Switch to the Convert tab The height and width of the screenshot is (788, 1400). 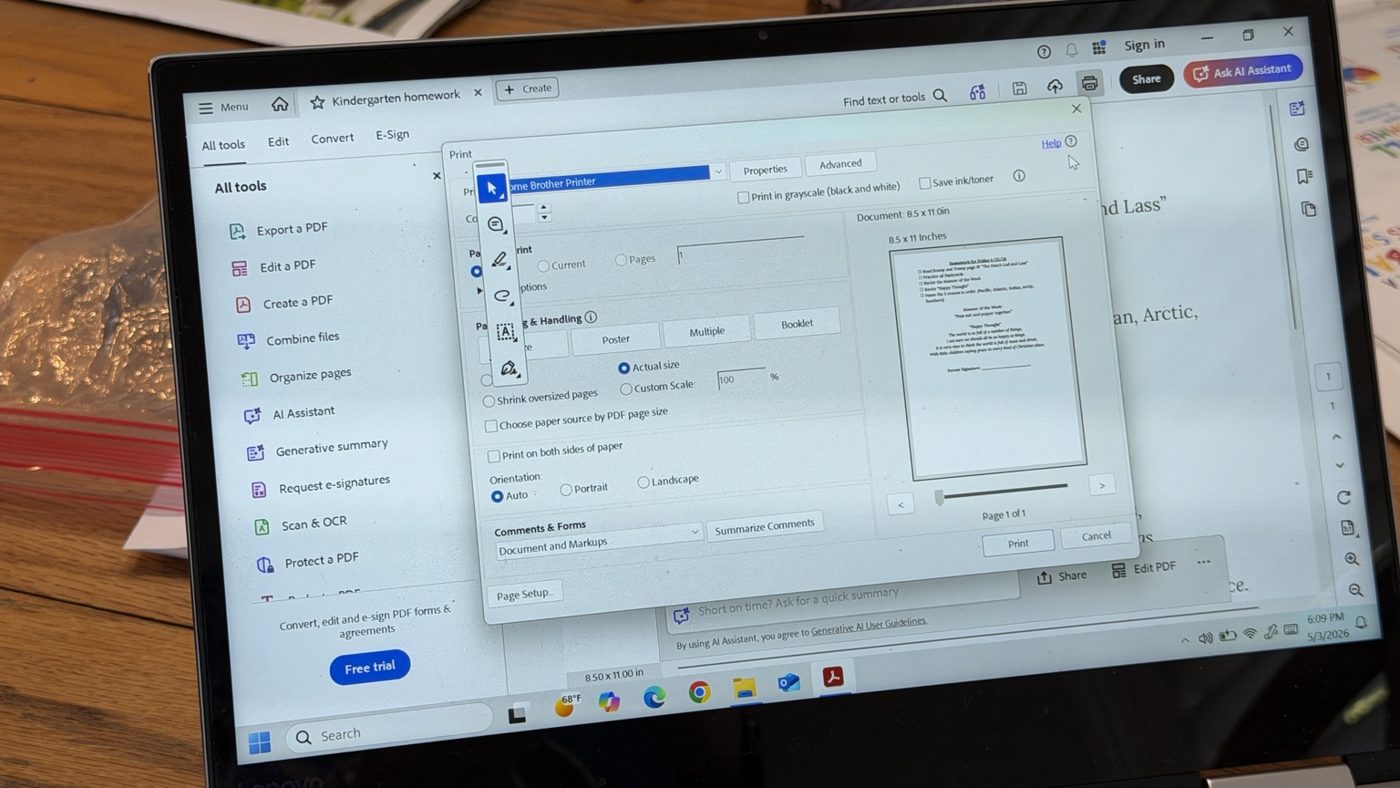[332, 139]
